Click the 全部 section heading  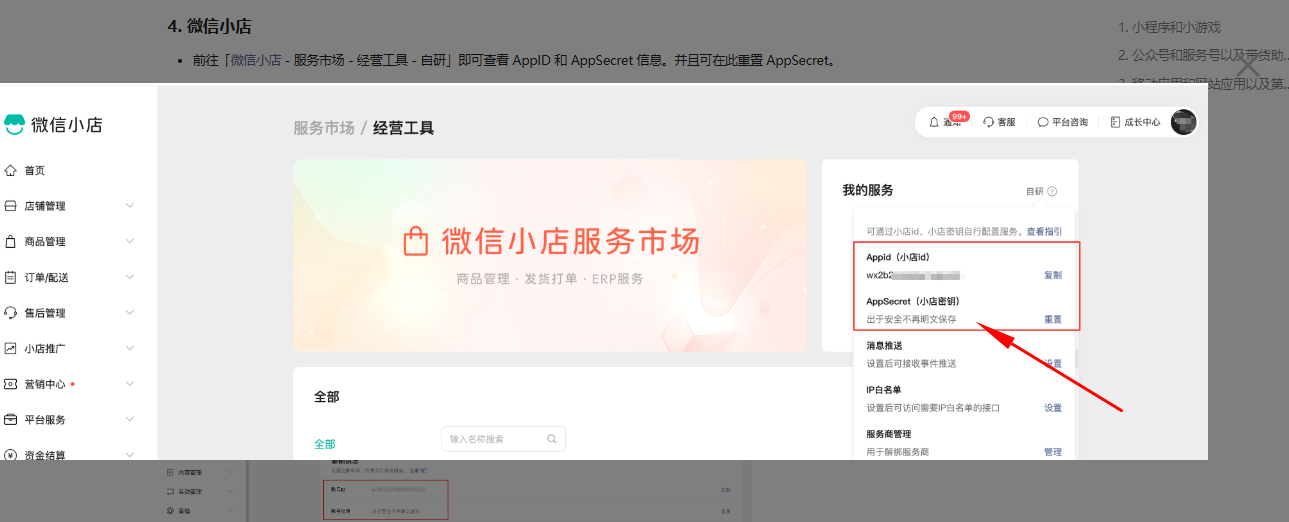[x=327, y=397]
